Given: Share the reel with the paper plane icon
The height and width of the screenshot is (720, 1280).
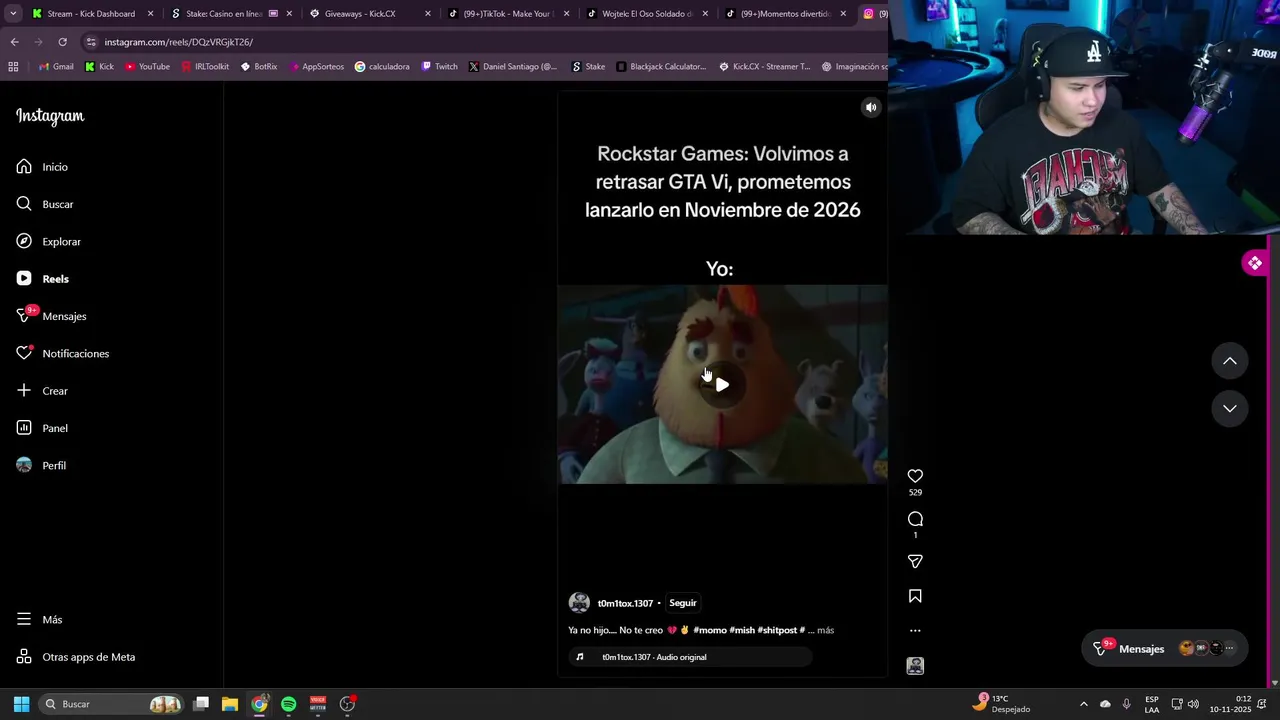Looking at the screenshot, I should [915, 561].
